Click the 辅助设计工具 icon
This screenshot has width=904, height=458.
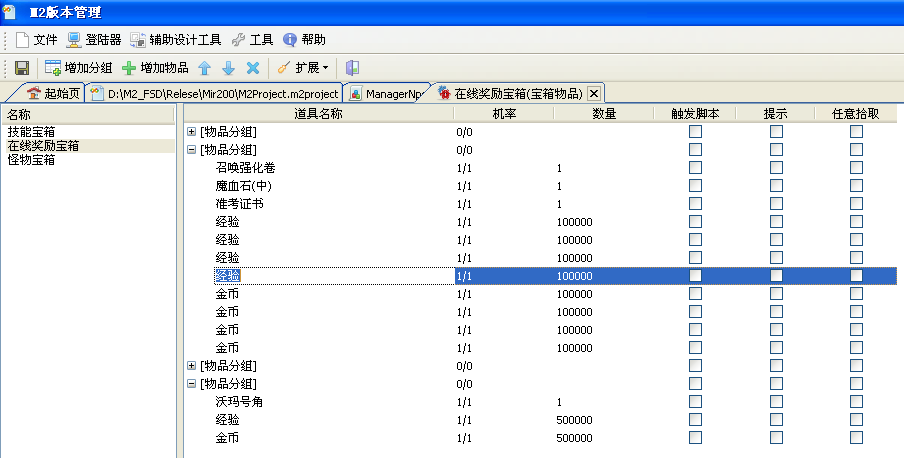click(138, 40)
